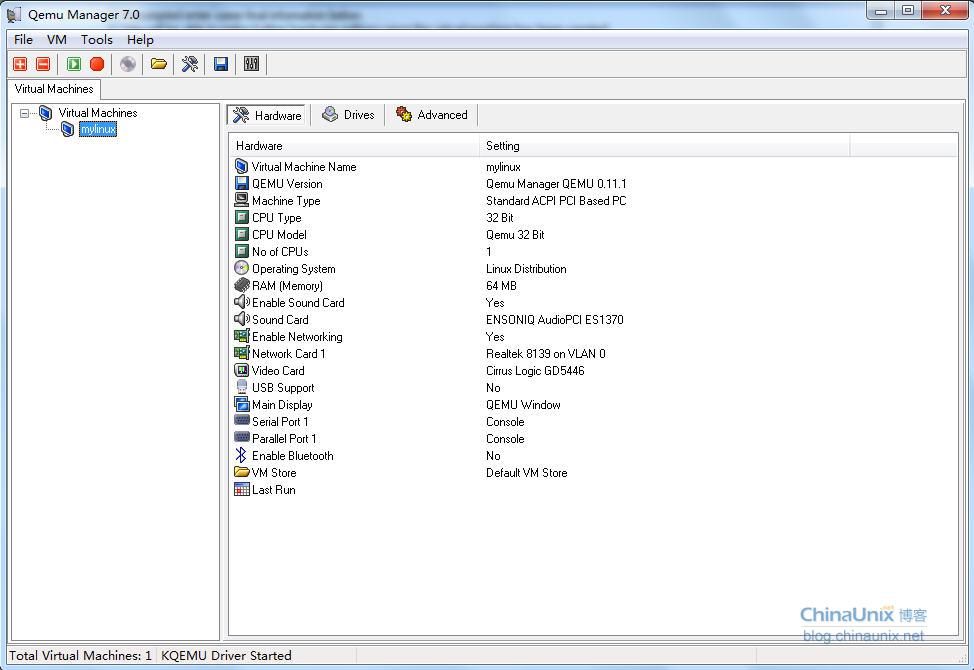Switch to the Drives tab
The height and width of the screenshot is (670, 974).
pyautogui.click(x=348, y=115)
